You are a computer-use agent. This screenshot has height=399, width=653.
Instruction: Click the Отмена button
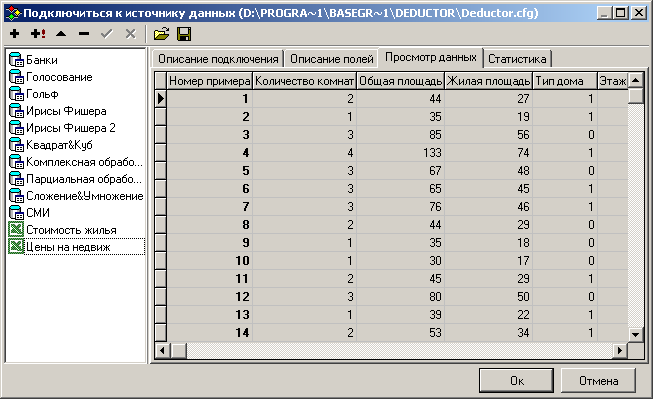[x=598, y=380]
